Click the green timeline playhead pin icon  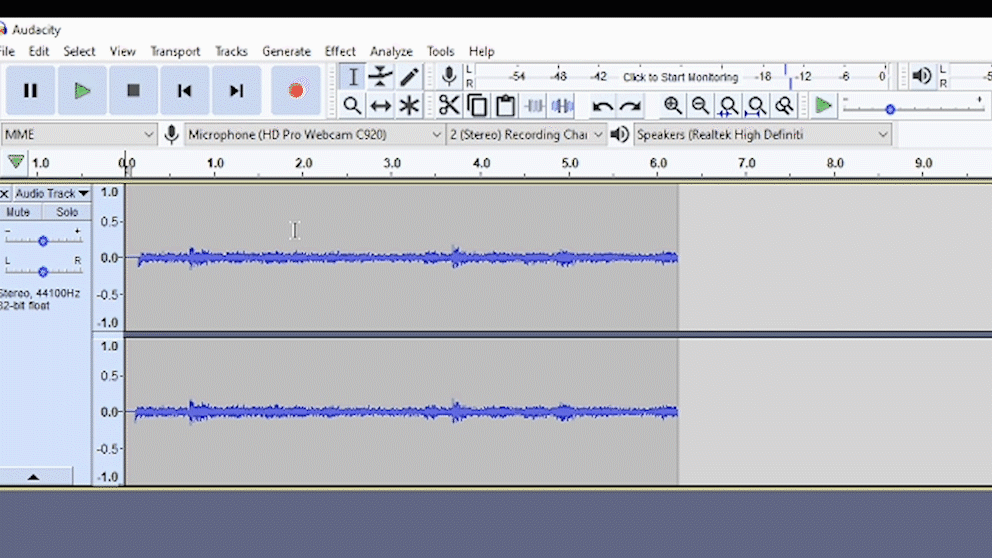click(16, 163)
